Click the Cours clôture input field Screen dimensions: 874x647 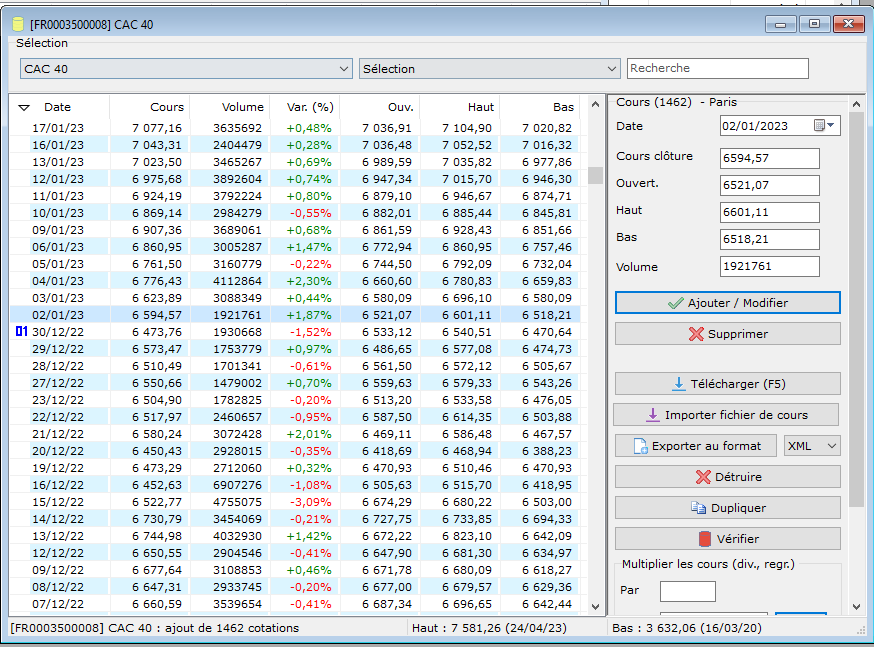770,158
